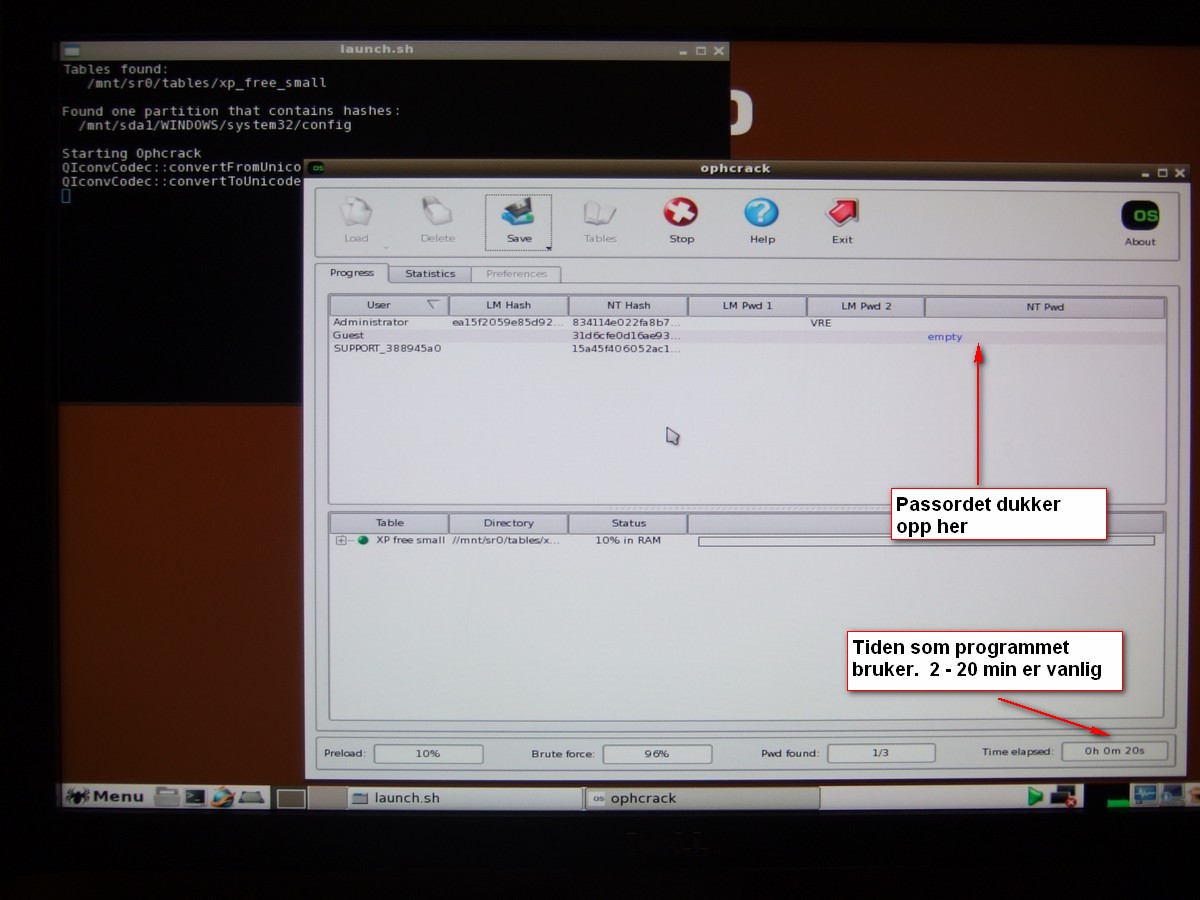
Task: Select the SUPPORT_388945a0 user row
Action: pyautogui.click(x=747, y=349)
